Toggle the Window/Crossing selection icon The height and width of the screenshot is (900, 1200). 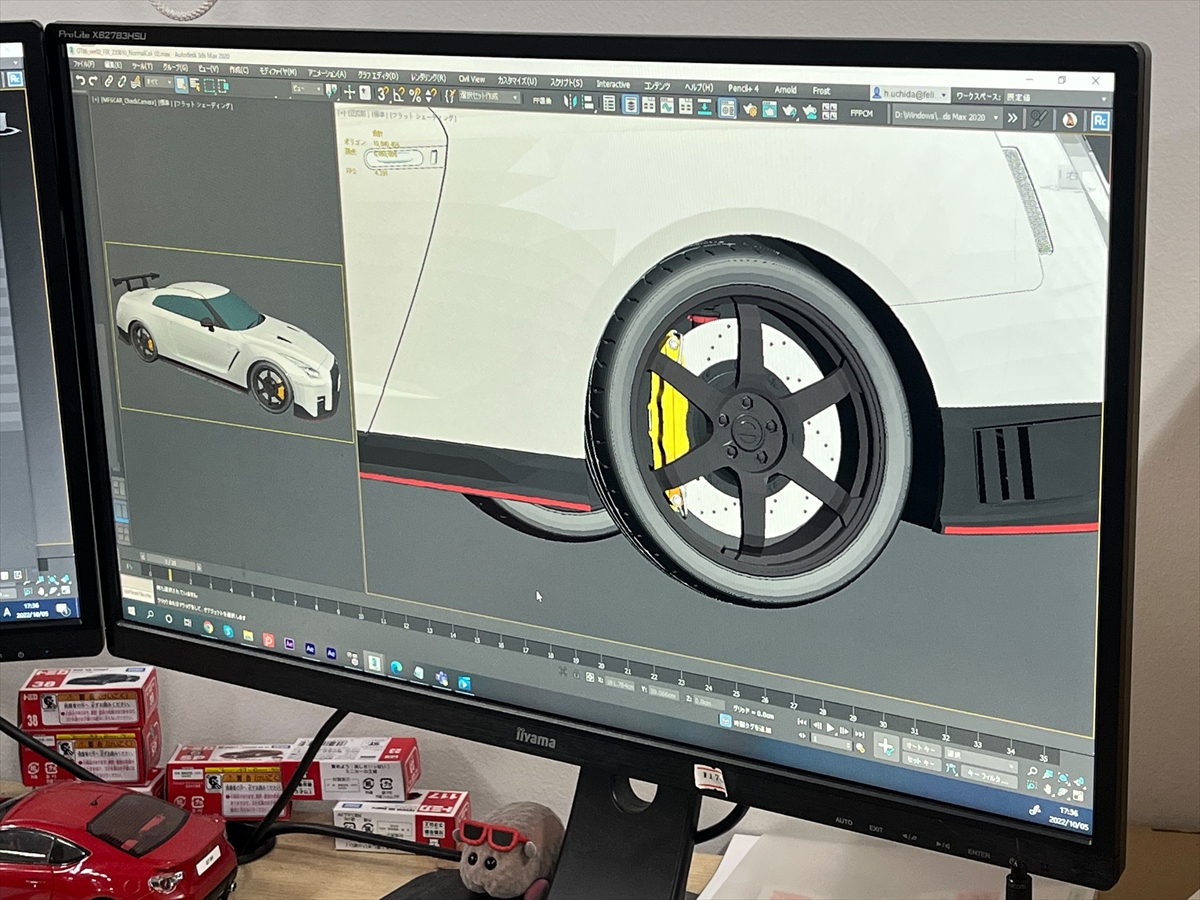point(223,86)
